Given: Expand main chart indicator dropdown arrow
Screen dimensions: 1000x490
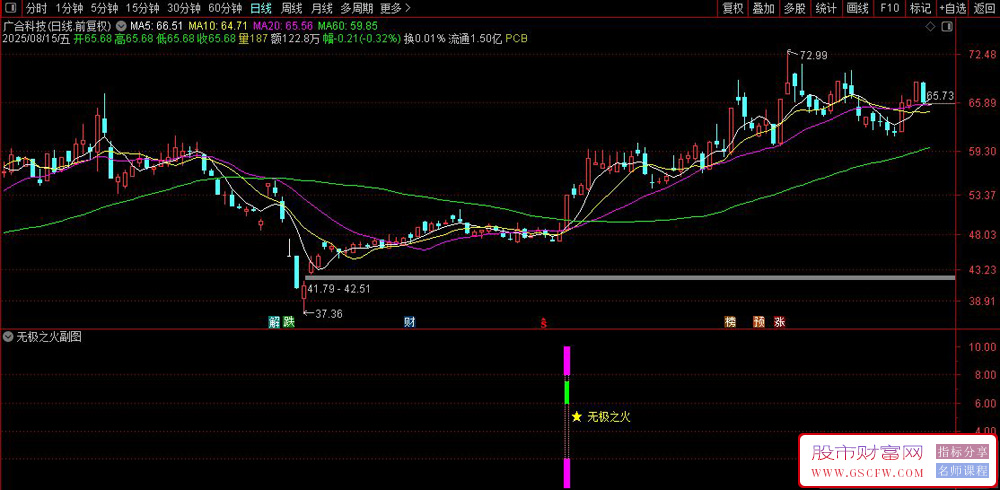Looking at the screenshot, I should pos(121,27).
